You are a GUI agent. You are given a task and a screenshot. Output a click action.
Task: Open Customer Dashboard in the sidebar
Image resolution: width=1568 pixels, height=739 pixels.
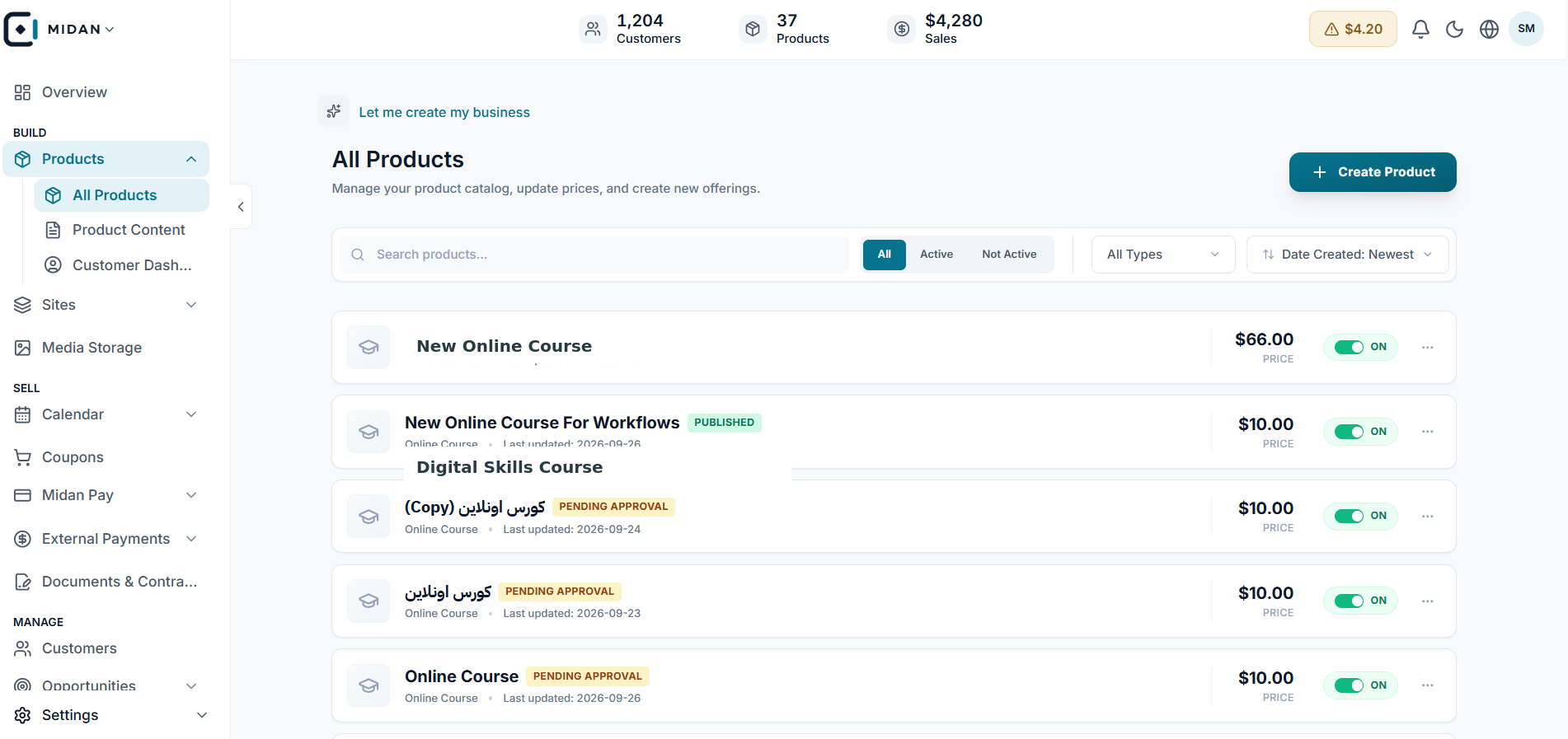tap(121, 265)
